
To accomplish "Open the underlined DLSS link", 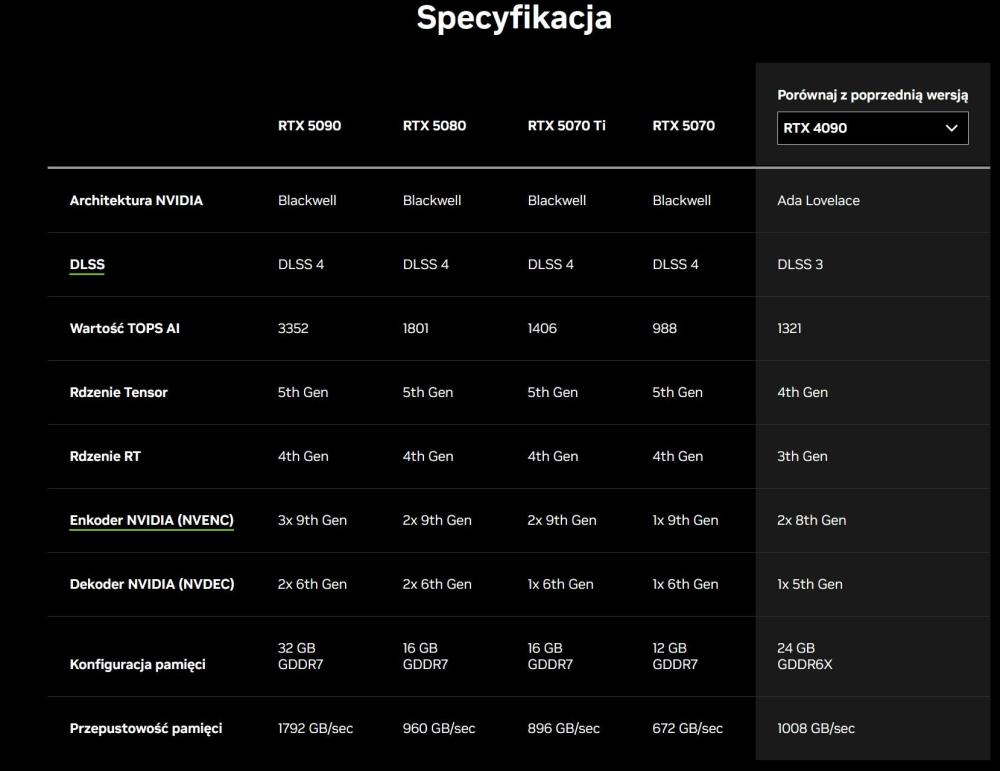I will point(87,265).
